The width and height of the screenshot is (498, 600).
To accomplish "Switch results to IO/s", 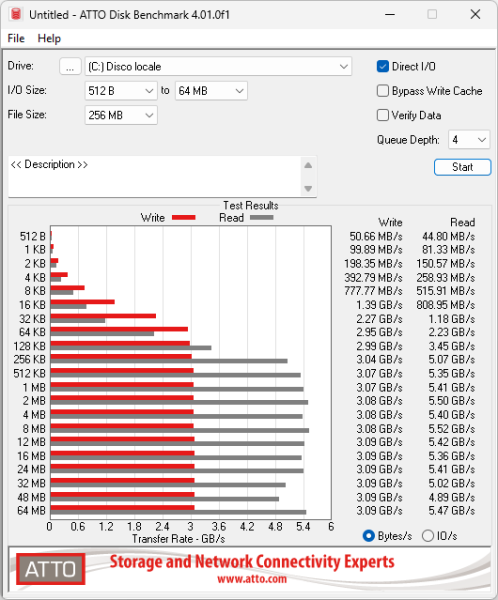I will (428, 536).
